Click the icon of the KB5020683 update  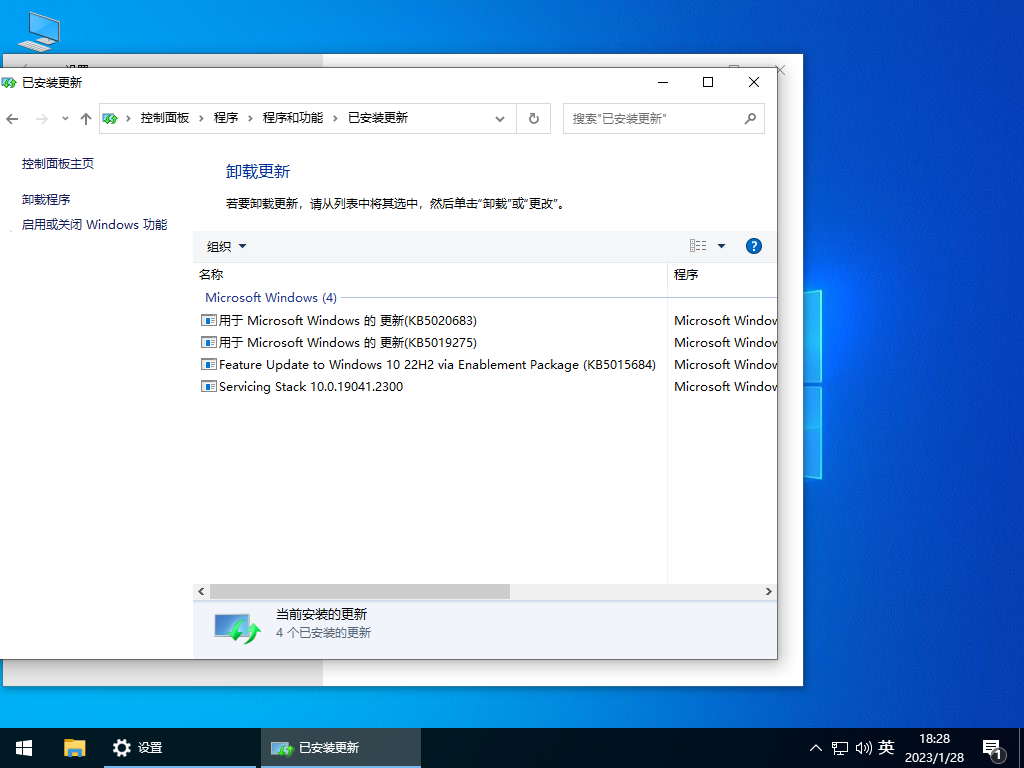point(208,321)
